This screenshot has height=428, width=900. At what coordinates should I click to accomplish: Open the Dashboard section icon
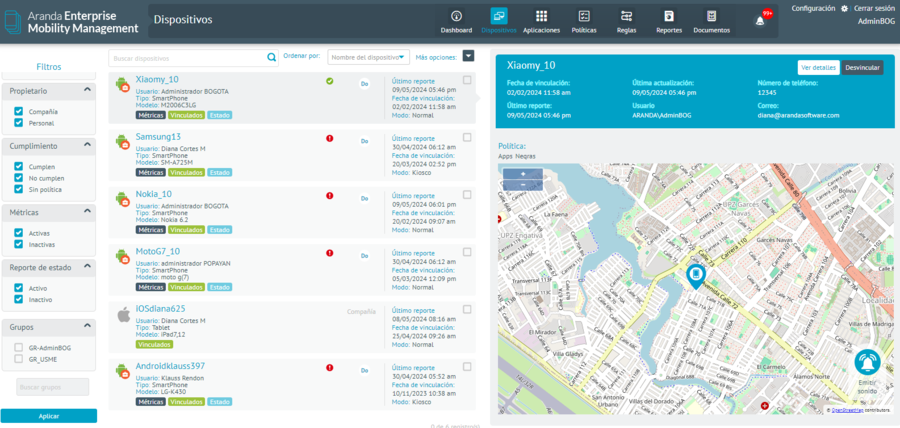click(x=456, y=16)
